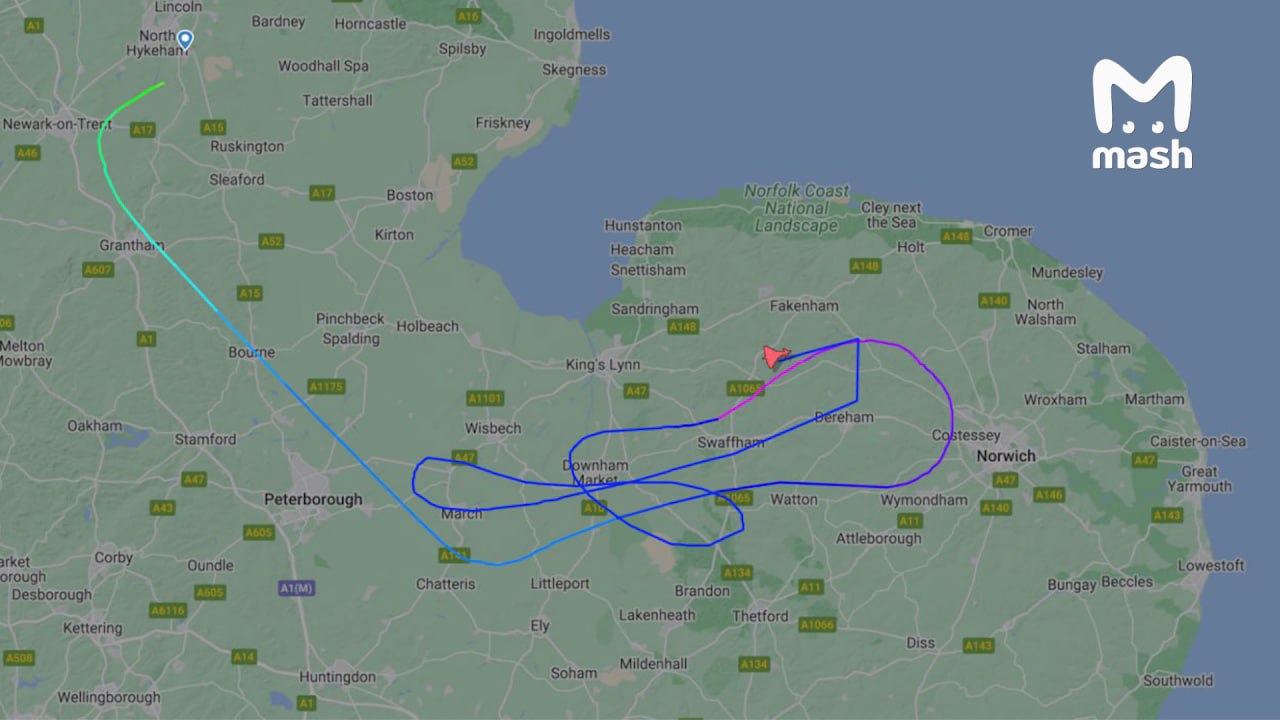This screenshot has width=1280, height=720.
Task: Click the Norwich city label
Action: click(1006, 456)
